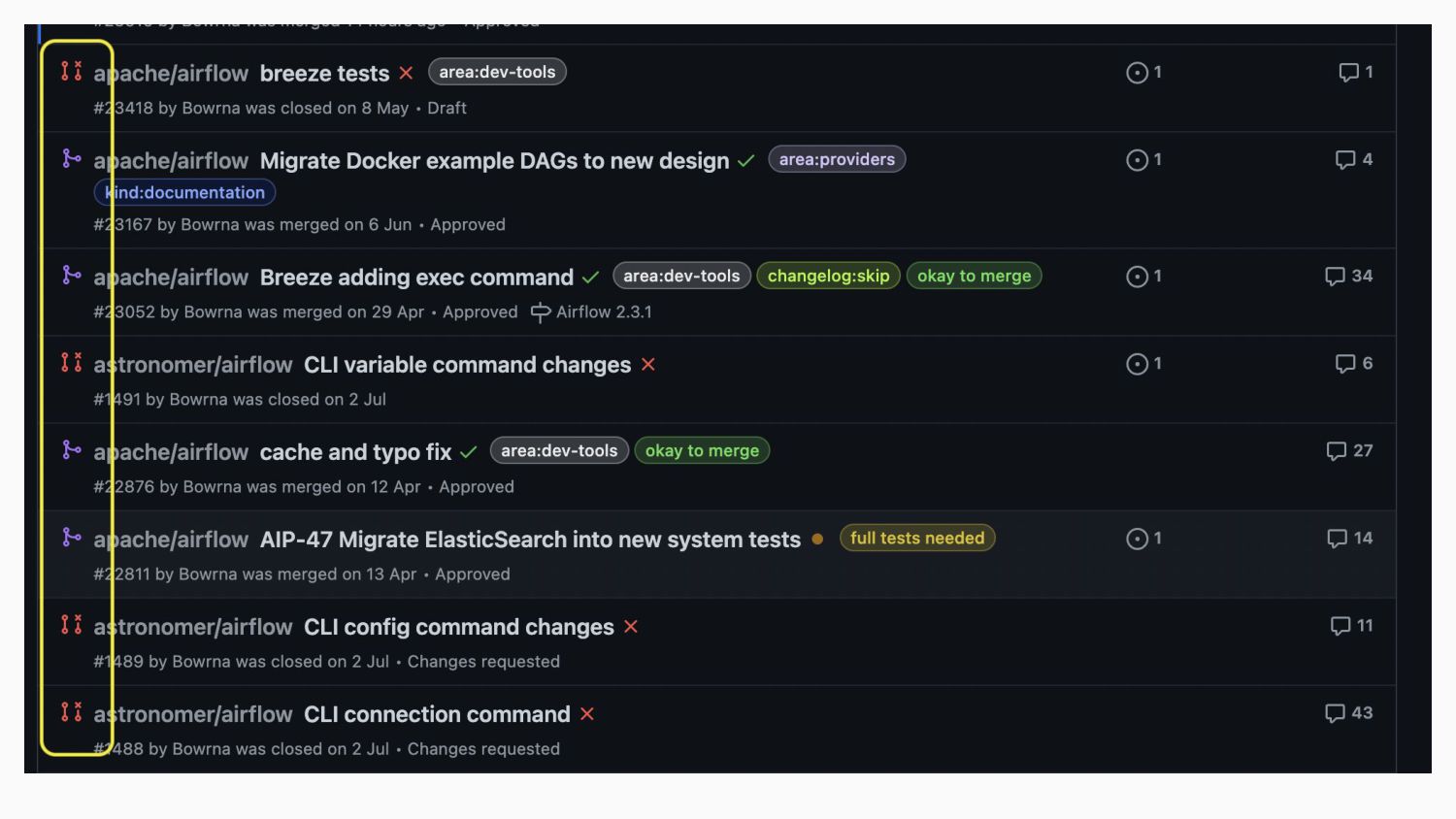Image resolution: width=1456 pixels, height=819 pixels.
Task: Click 'full tests needed' label
Action: 916,539
